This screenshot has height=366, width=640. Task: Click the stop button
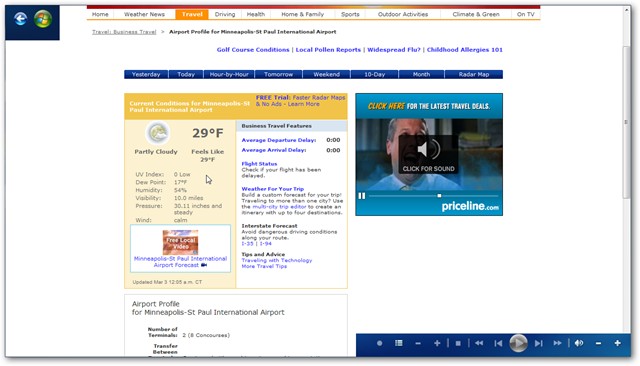tap(458, 344)
